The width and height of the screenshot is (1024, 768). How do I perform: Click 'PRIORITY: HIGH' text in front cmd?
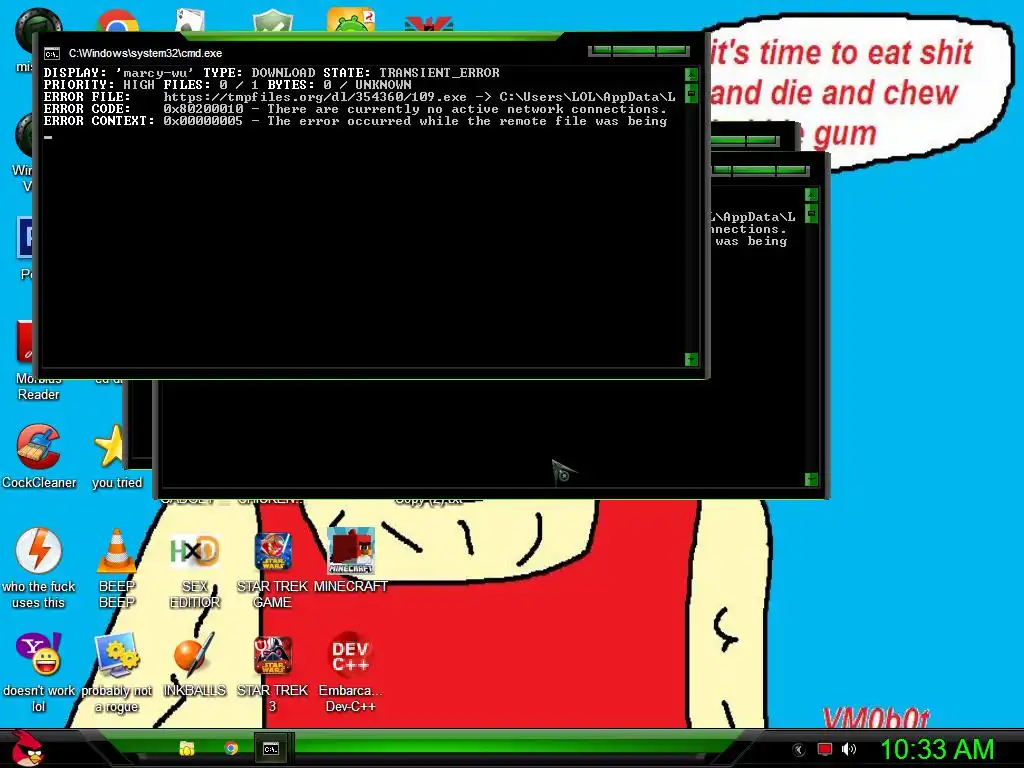(99, 85)
